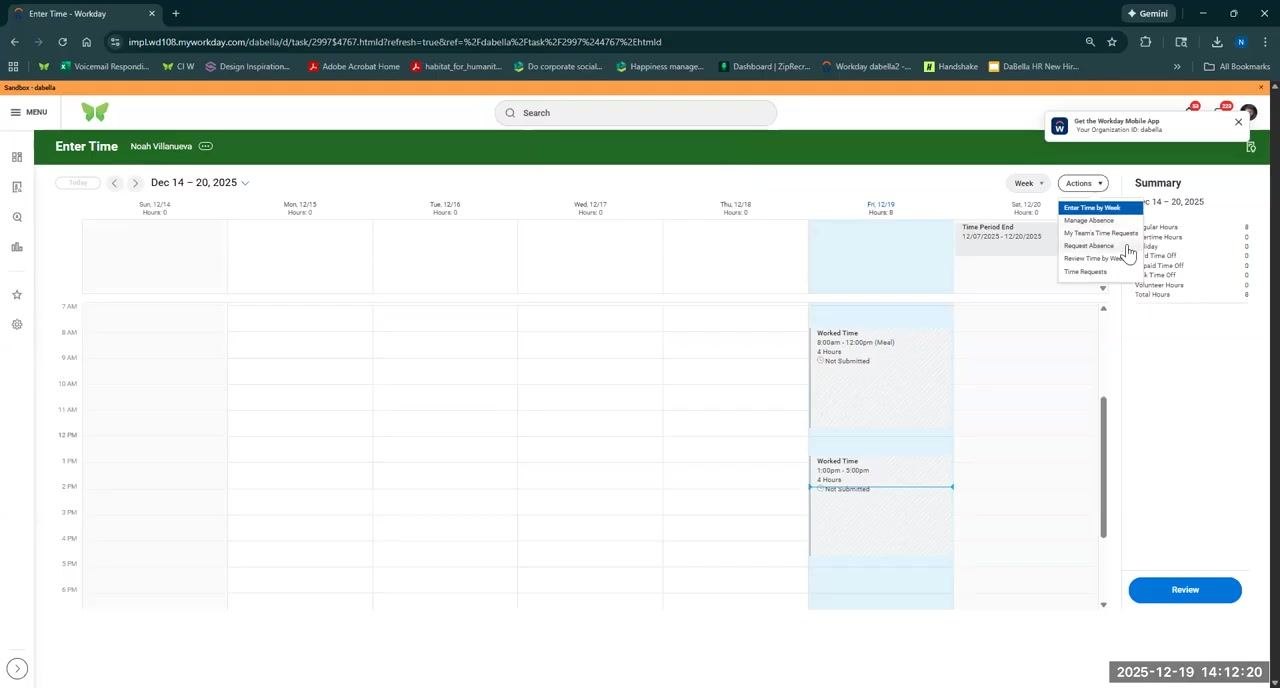Open the dashboard tiles sidebar icon

click(x=17, y=157)
